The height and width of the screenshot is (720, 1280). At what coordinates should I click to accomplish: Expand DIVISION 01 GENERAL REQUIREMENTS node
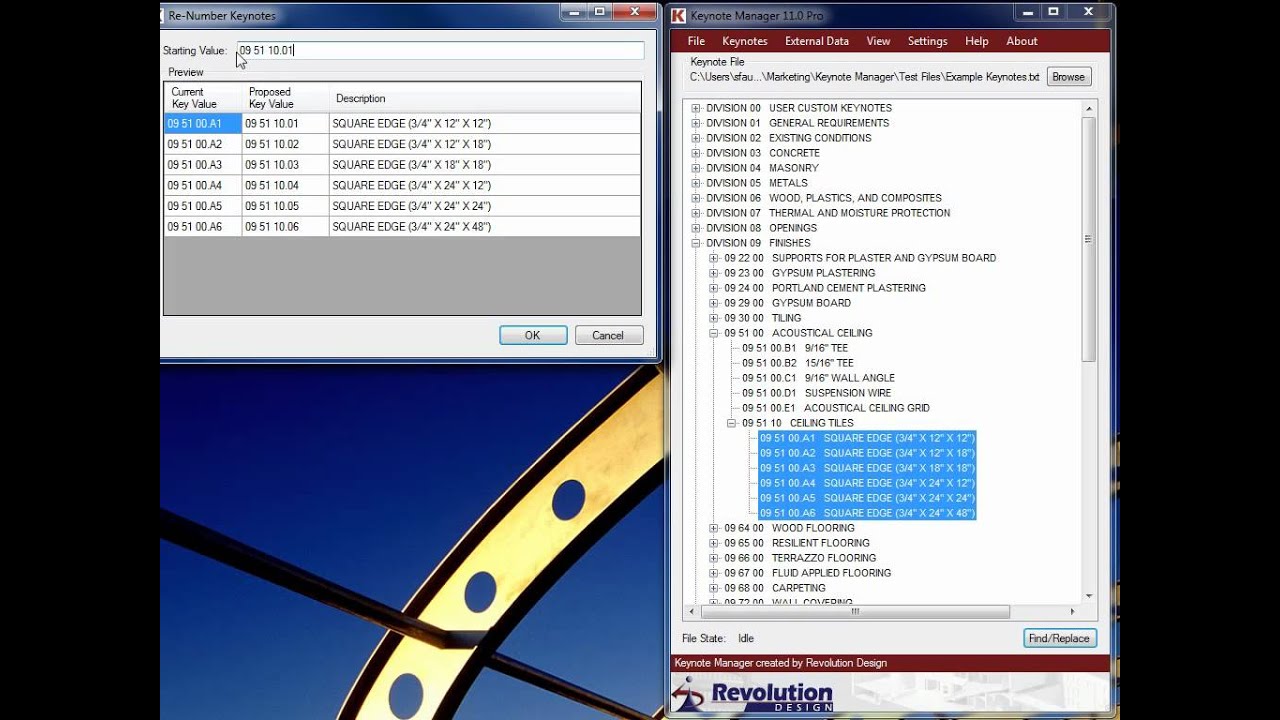coord(697,123)
